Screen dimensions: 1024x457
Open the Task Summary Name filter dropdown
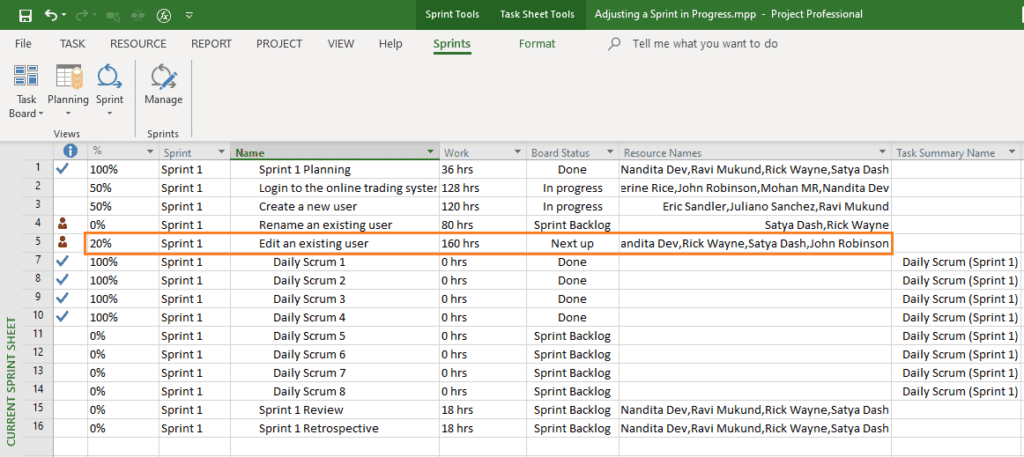[1012, 153]
